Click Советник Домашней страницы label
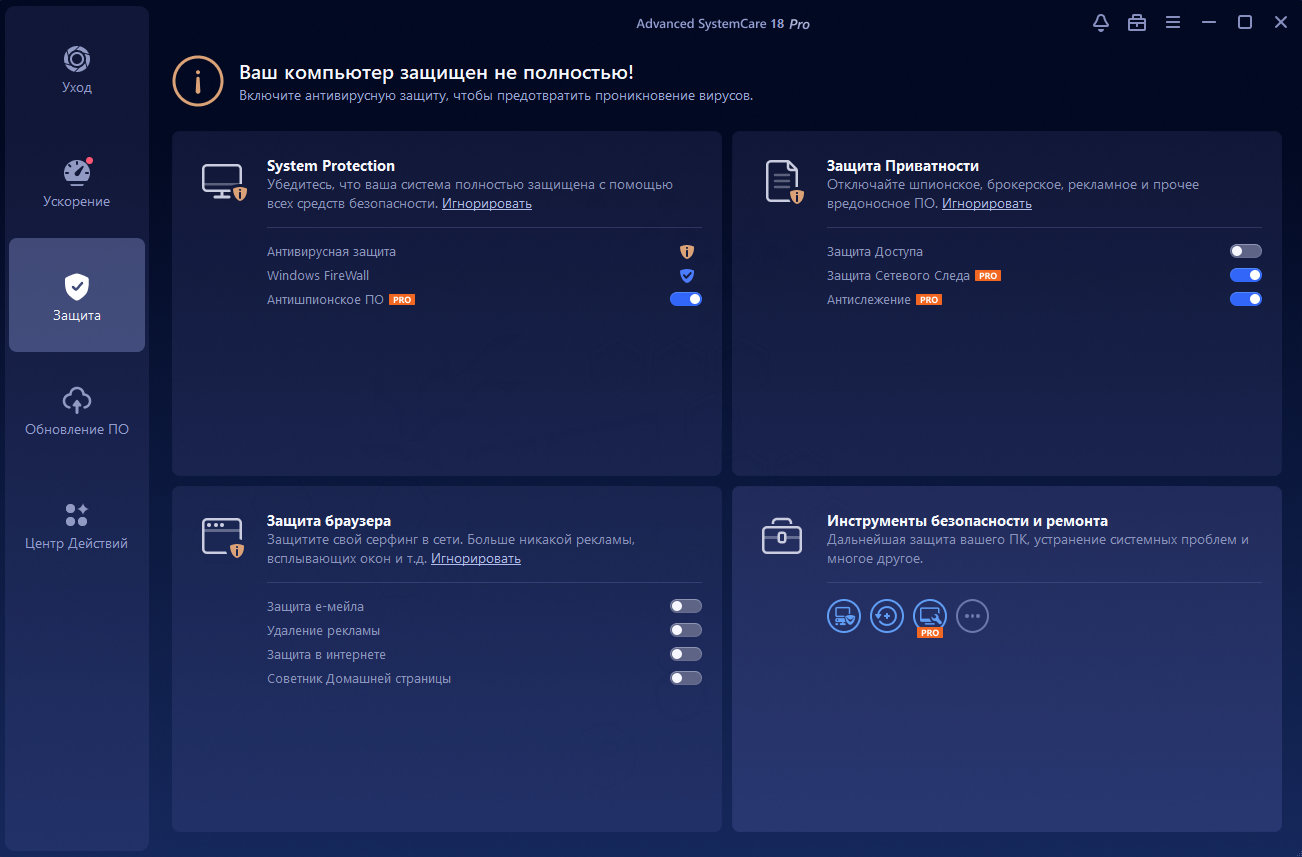 (359, 679)
